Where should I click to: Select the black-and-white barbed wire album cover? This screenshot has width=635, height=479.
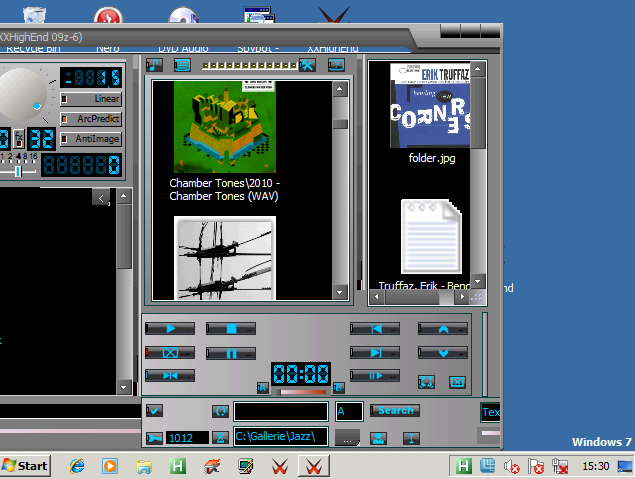click(x=225, y=258)
